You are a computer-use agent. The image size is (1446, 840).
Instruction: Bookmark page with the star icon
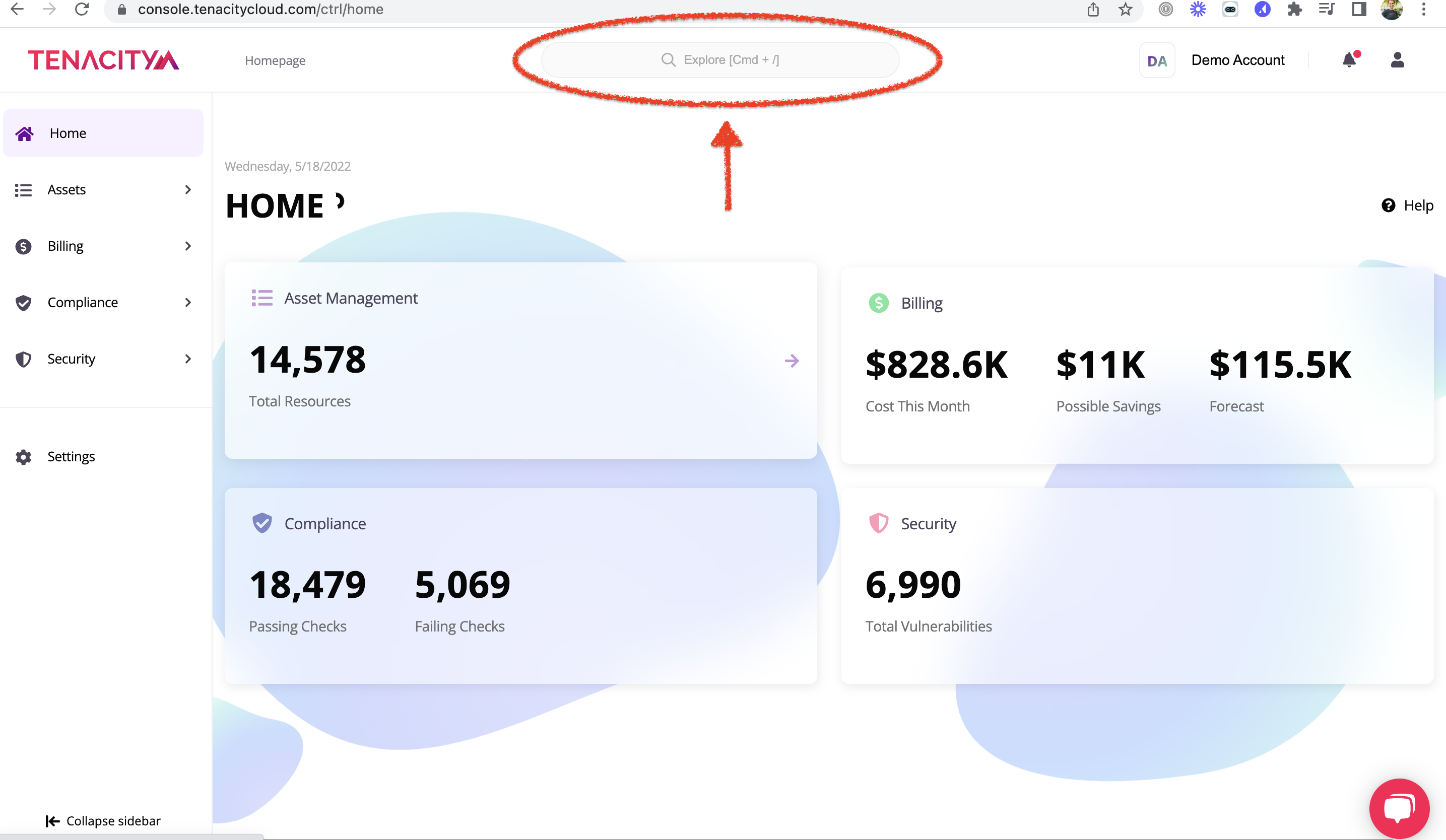pyautogui.click(x=1125, y=9)
